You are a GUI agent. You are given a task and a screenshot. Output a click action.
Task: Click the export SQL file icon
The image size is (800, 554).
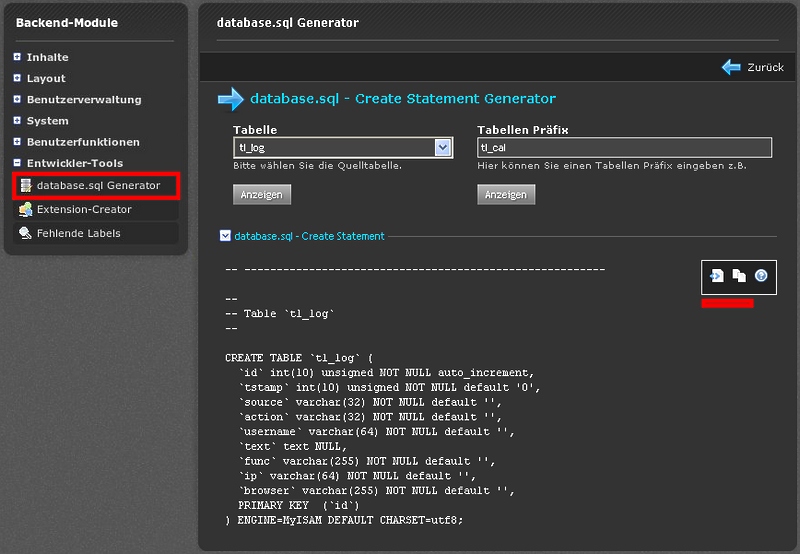pos(717,276)
